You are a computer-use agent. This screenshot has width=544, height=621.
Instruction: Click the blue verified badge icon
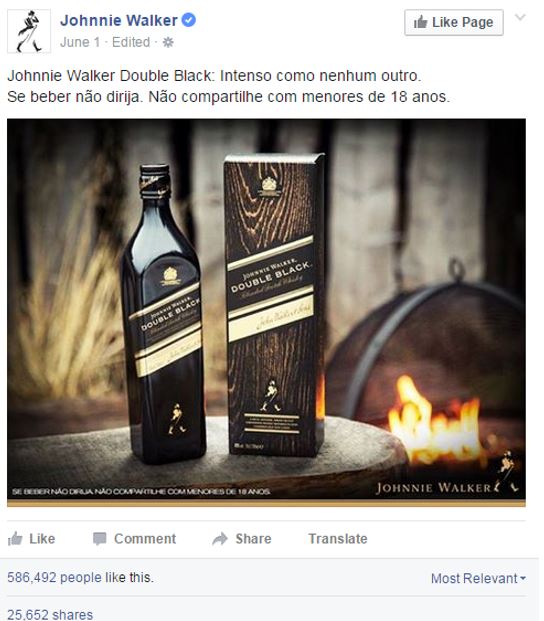[188, 20]
